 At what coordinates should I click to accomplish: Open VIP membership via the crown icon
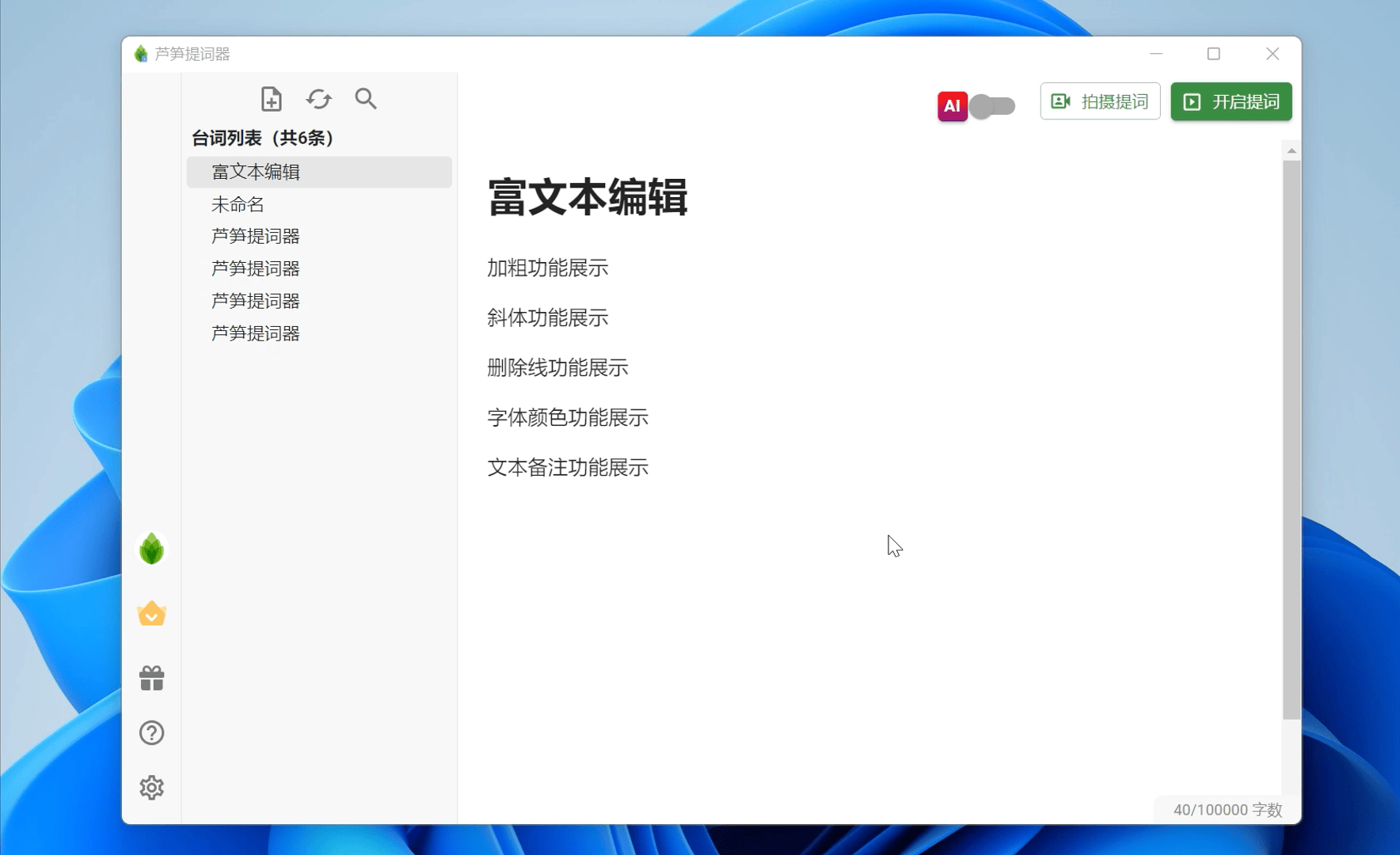point(150,614)
